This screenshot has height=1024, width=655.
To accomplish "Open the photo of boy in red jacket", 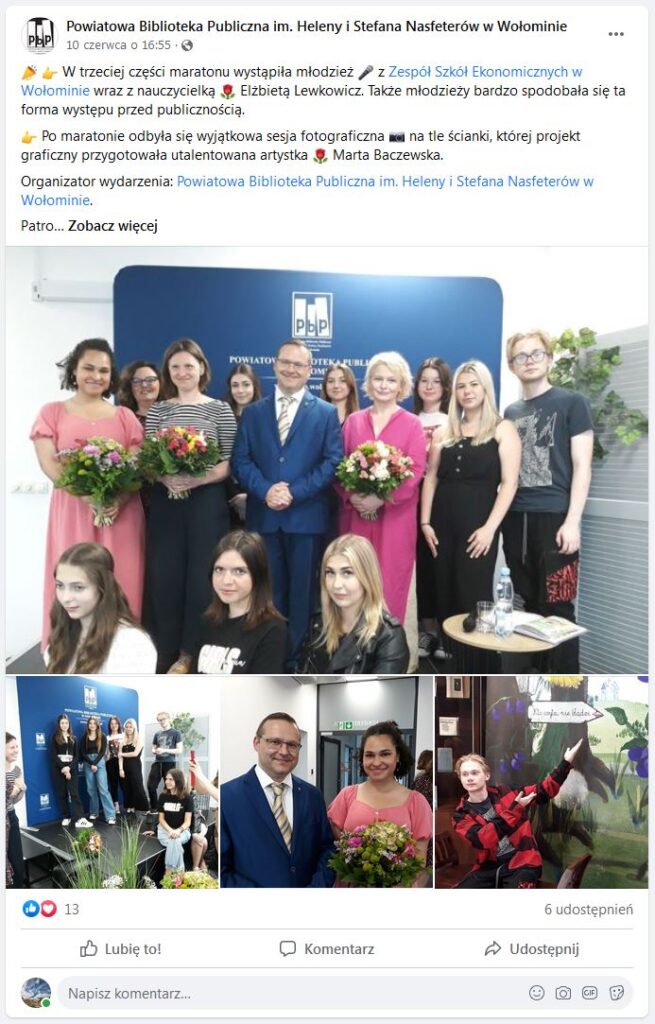I will coord(542,782).
